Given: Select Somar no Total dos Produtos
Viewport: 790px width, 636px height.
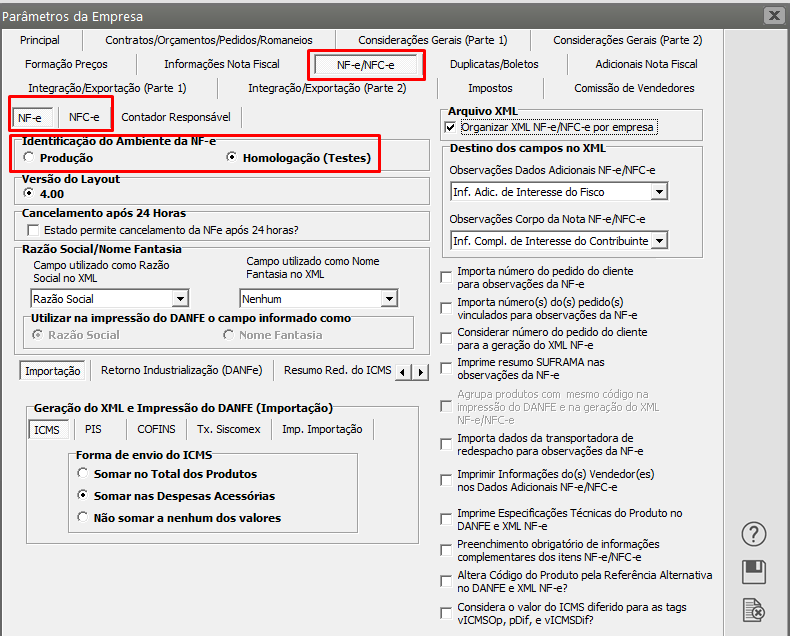Looking at the screenshot, I should 83,473.
